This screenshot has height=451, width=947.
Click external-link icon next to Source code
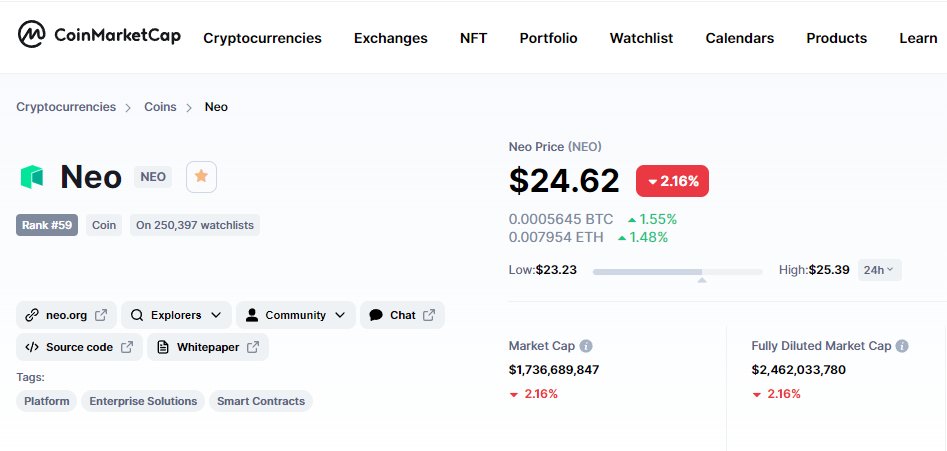[x=127, y=347]
